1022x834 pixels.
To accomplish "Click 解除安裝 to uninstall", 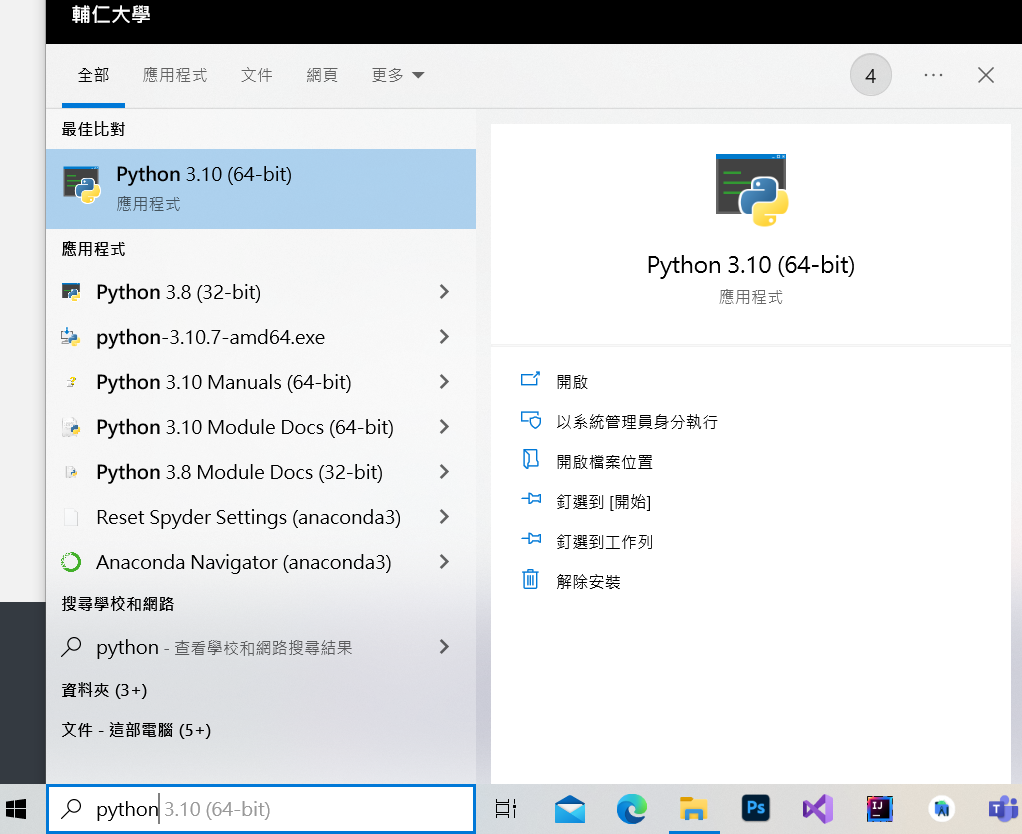I will (588, 582).
